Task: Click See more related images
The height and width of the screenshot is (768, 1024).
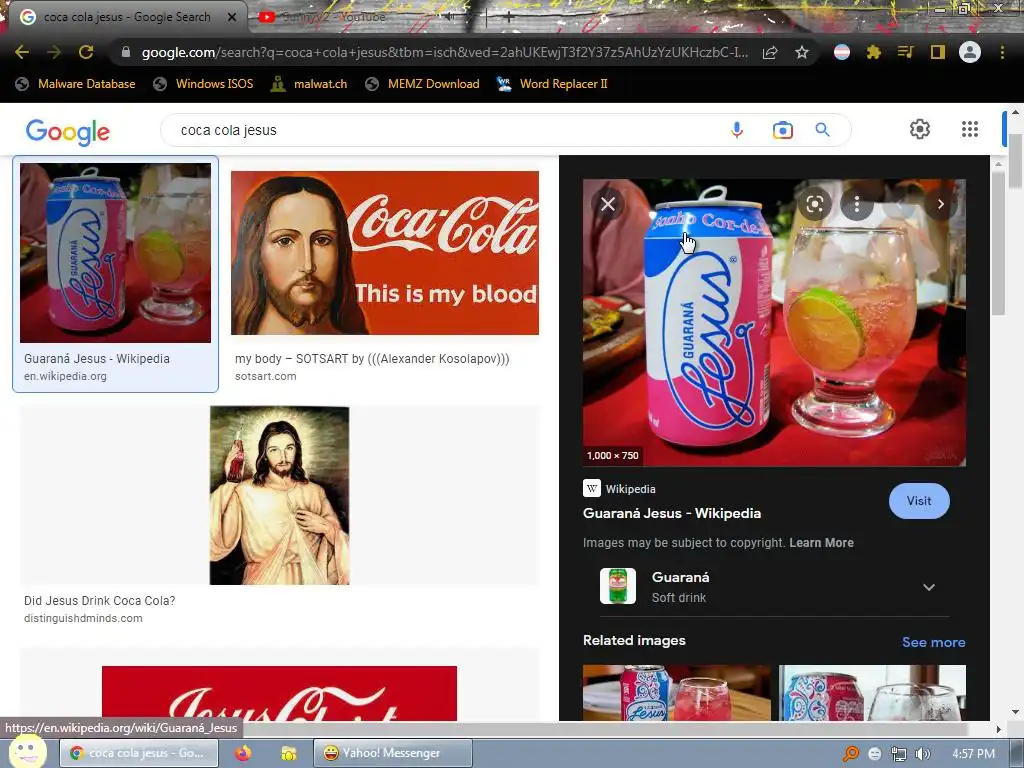Action: point(933,642)
